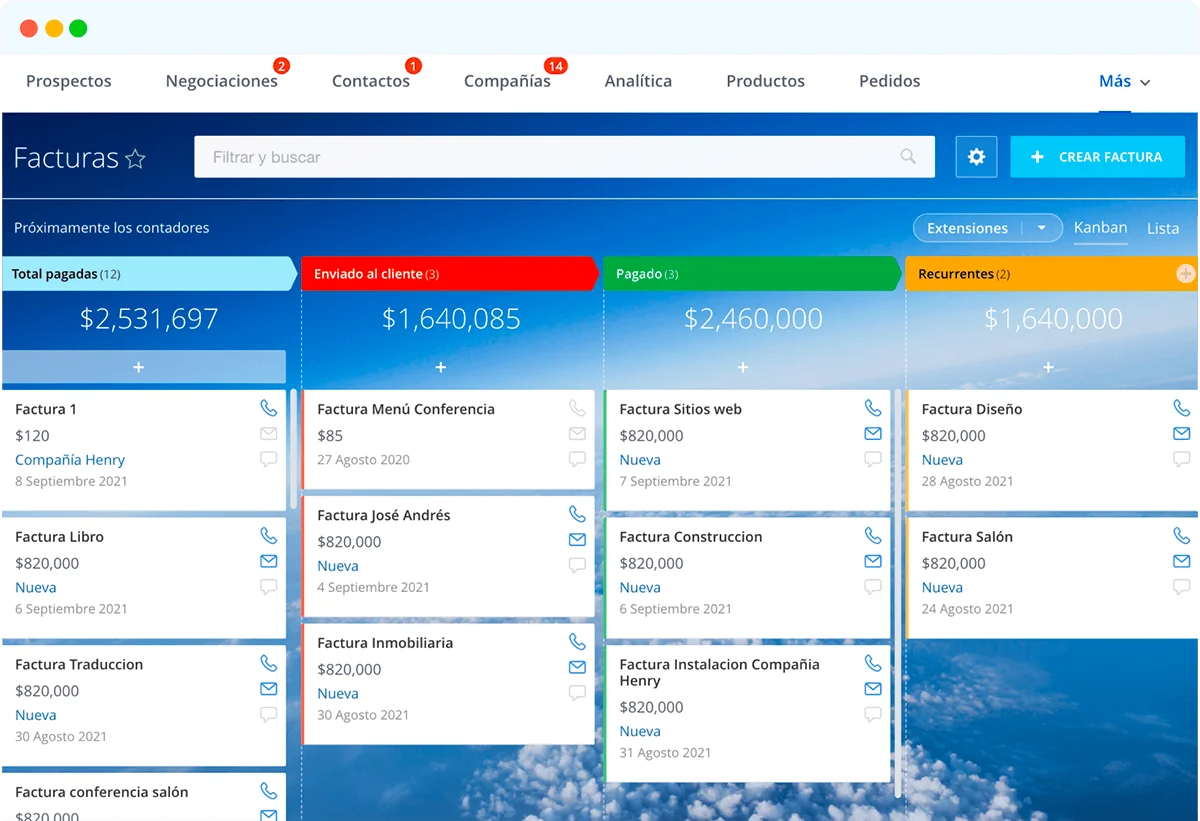Click the email icon on Factura Libro

pyautogui.click(x=268, y=562)
